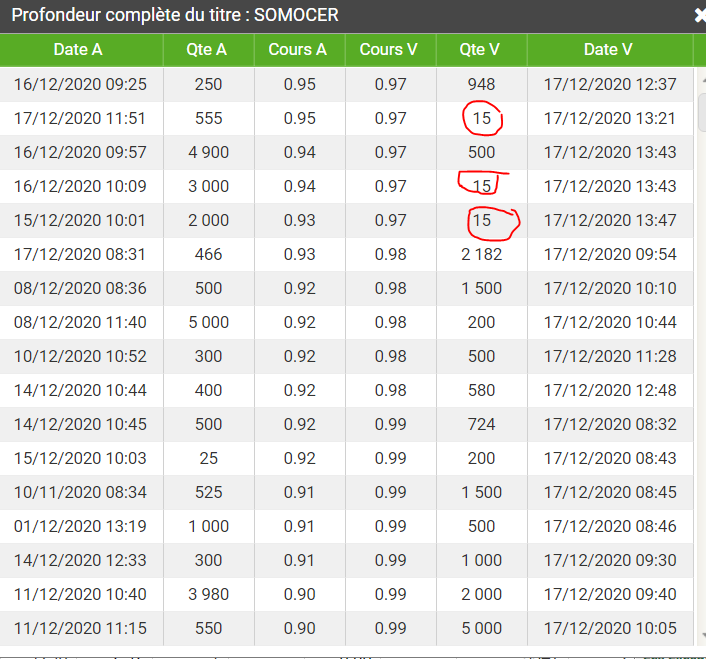Select Qte A value 3 980

pos(208,594)
